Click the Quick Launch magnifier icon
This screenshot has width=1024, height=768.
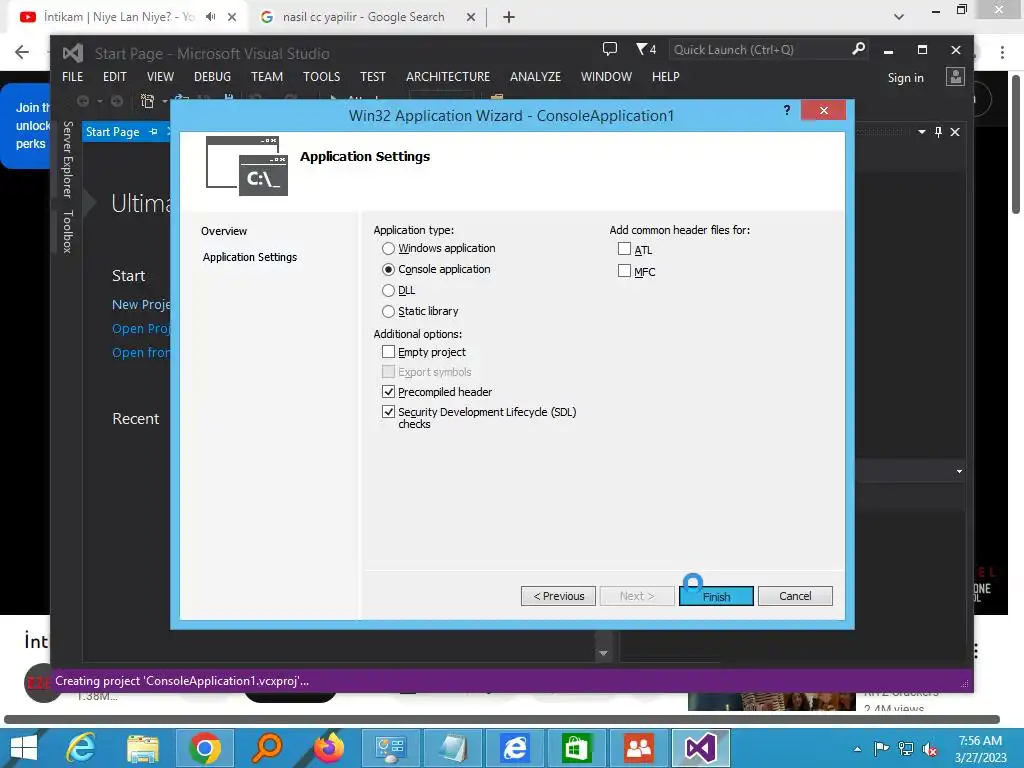(x=859, y=49)
